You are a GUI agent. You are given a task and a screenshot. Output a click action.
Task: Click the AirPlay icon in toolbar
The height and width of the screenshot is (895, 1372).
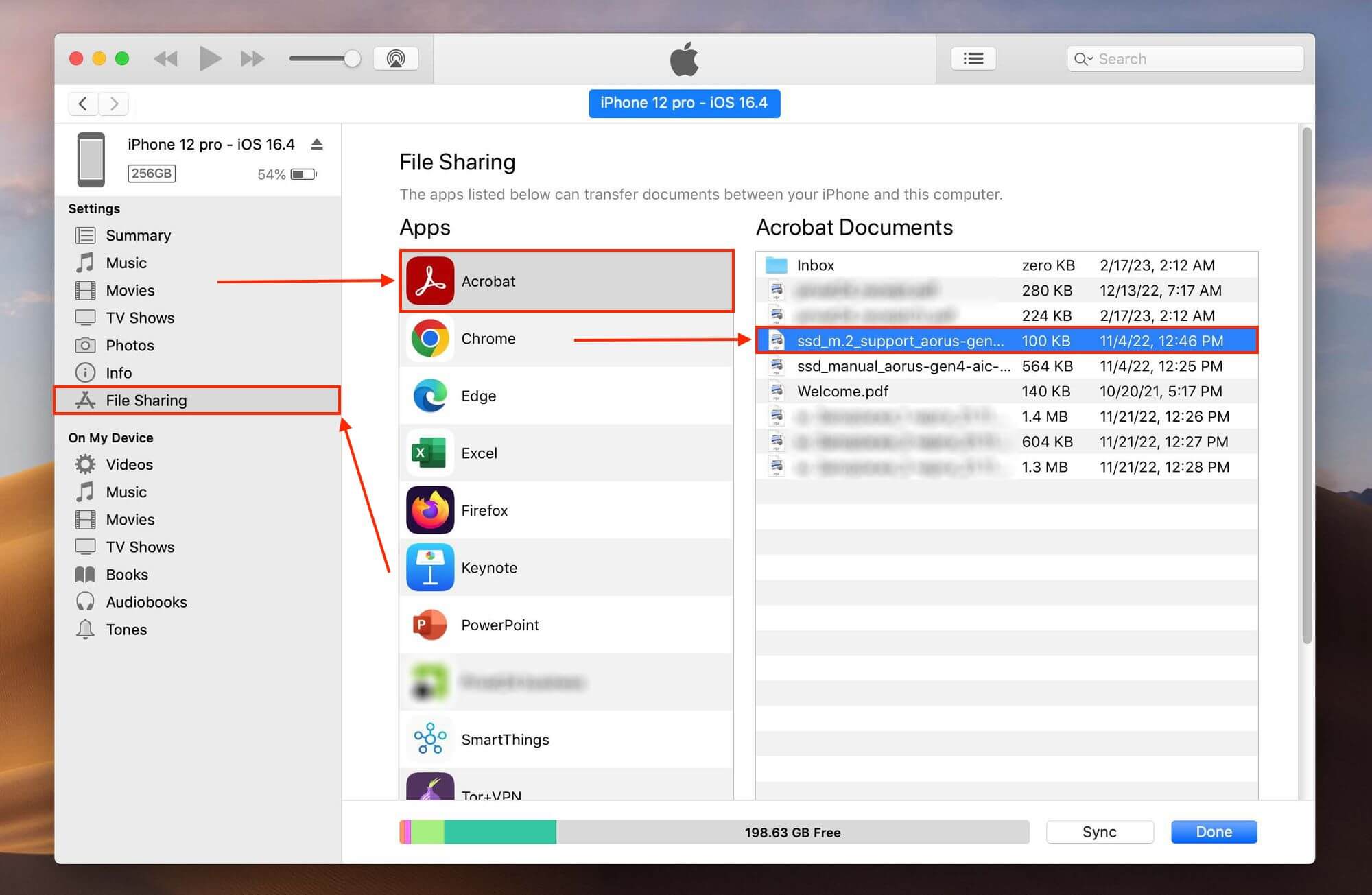click(x=396, y=58)
